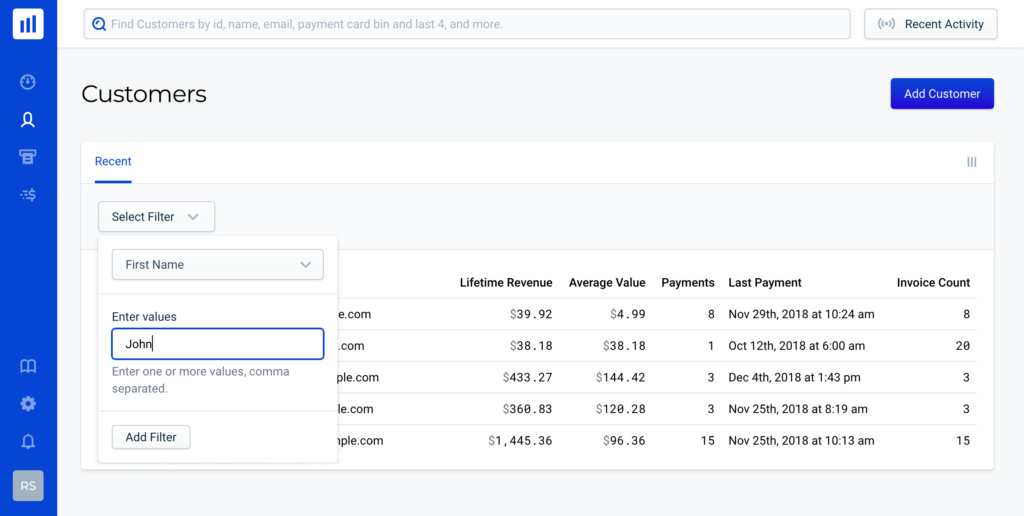Viewport: 1024px width, 516px height.
Task: Open the documentation book icon
Action: [28, 367]
